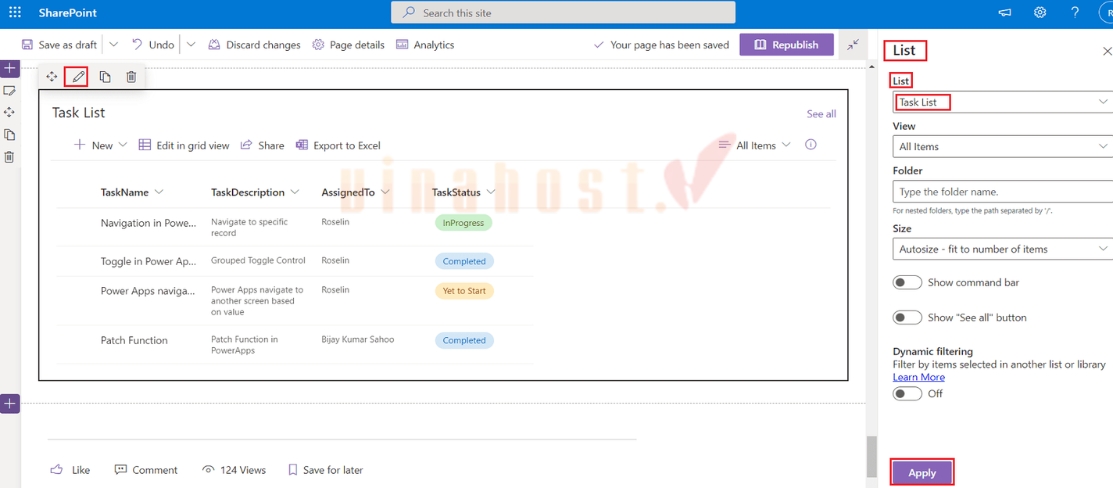Click the delete section icon in left rail
The width and height of the screenshot is (1113, 488).
(9, 157)
